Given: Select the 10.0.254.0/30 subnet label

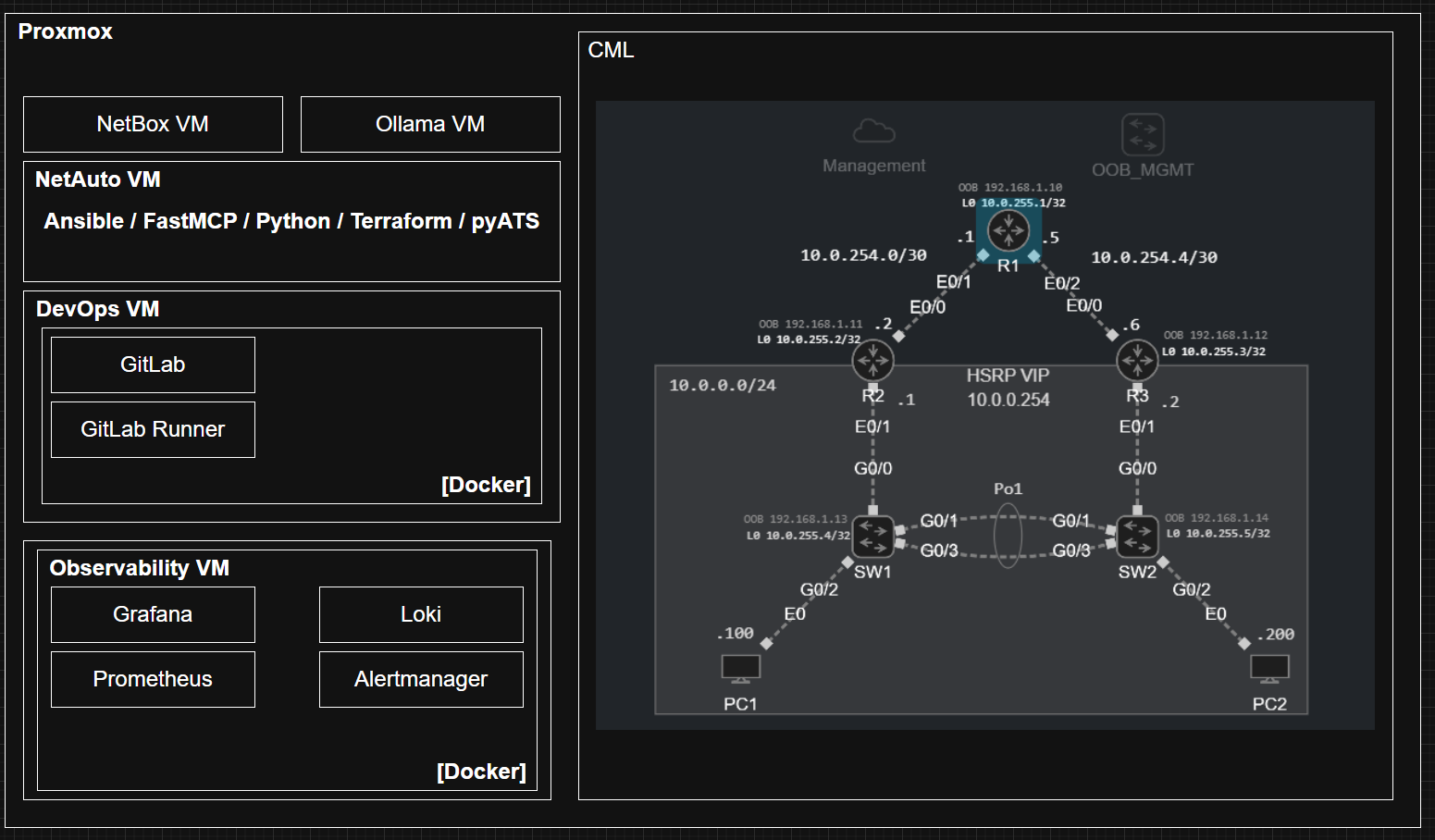Looking at the screenshot, I should point(863,255).
